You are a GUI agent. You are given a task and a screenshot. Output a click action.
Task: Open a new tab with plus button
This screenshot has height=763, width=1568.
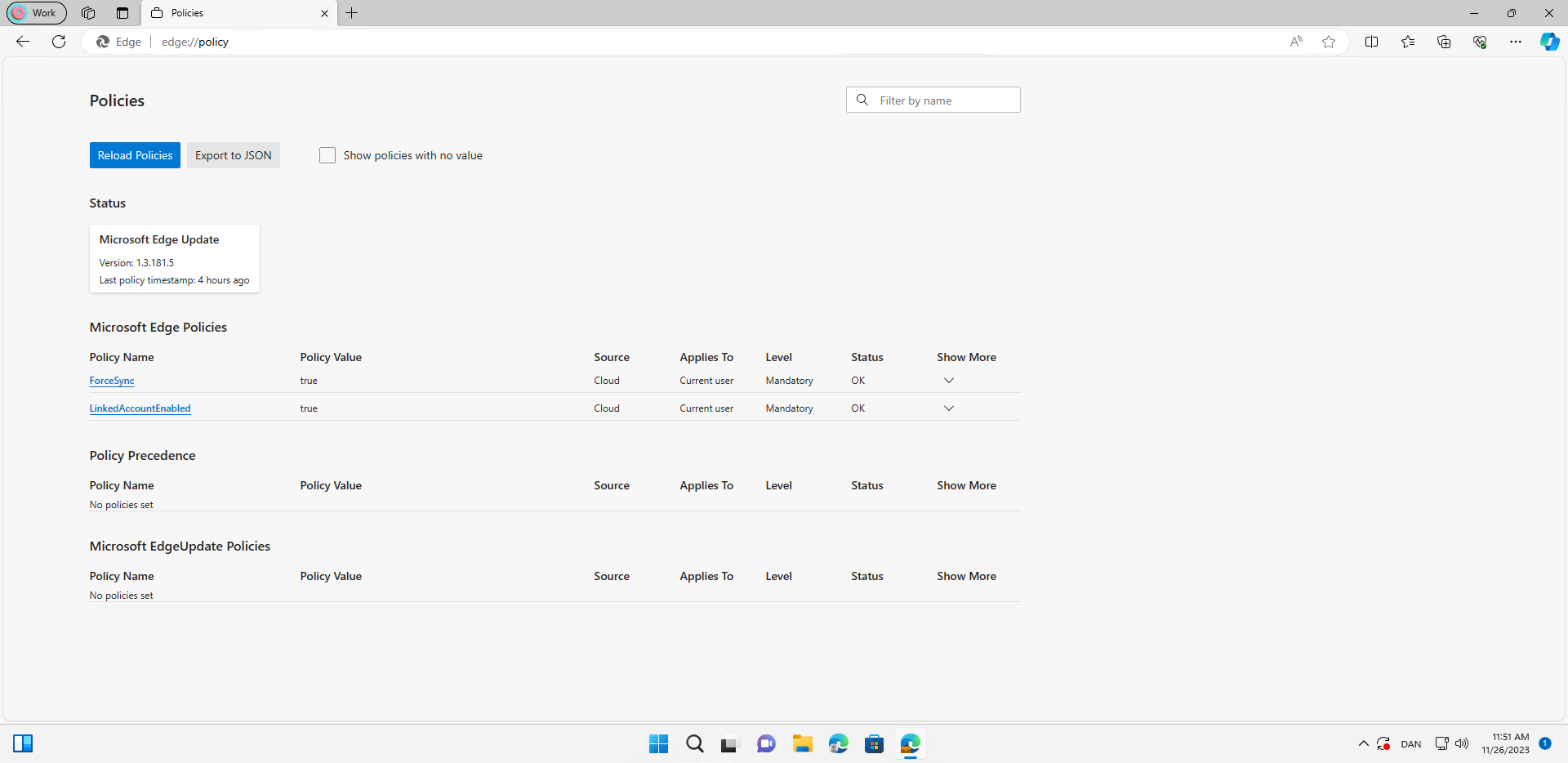pyautogui.click(x=352, y=13)
